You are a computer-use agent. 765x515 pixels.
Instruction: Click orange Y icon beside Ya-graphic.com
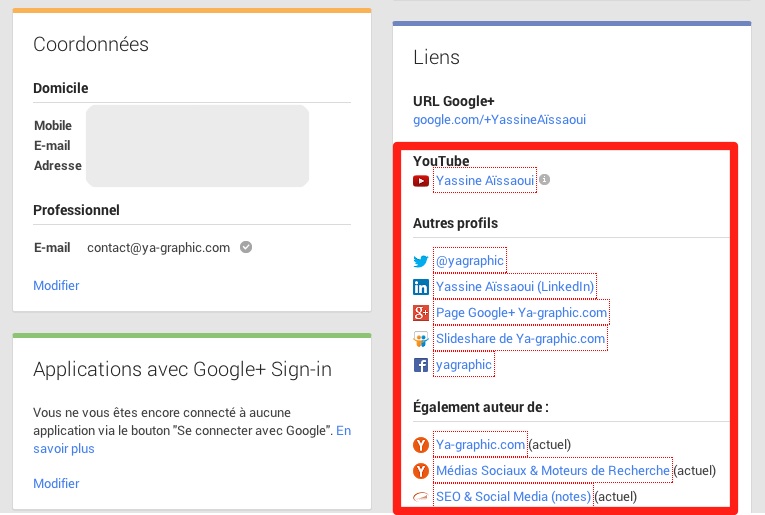[x=421, y=445]
